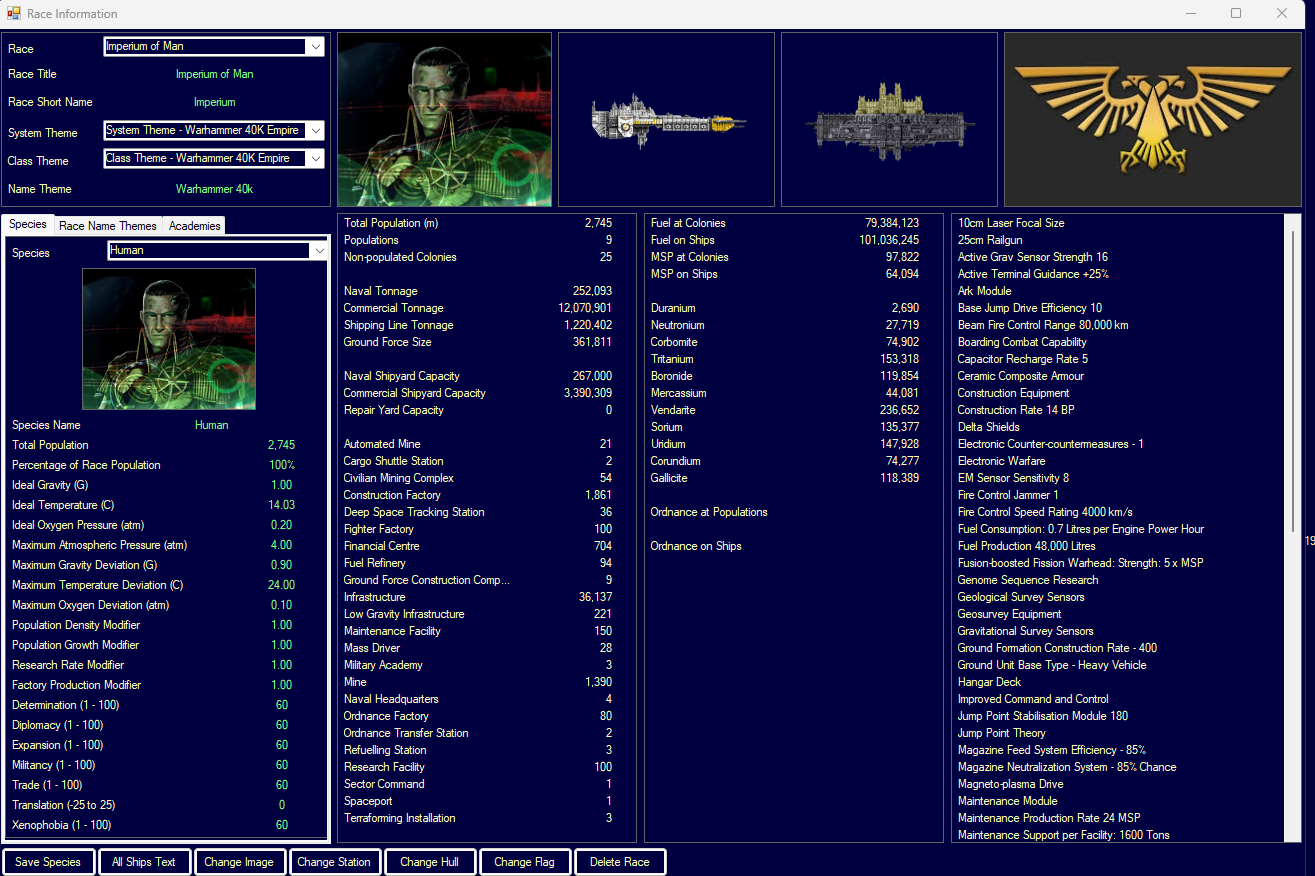Click the Race Short Name value Imperium
This screenshot has width=1315, height=876.
coord(215,102)
